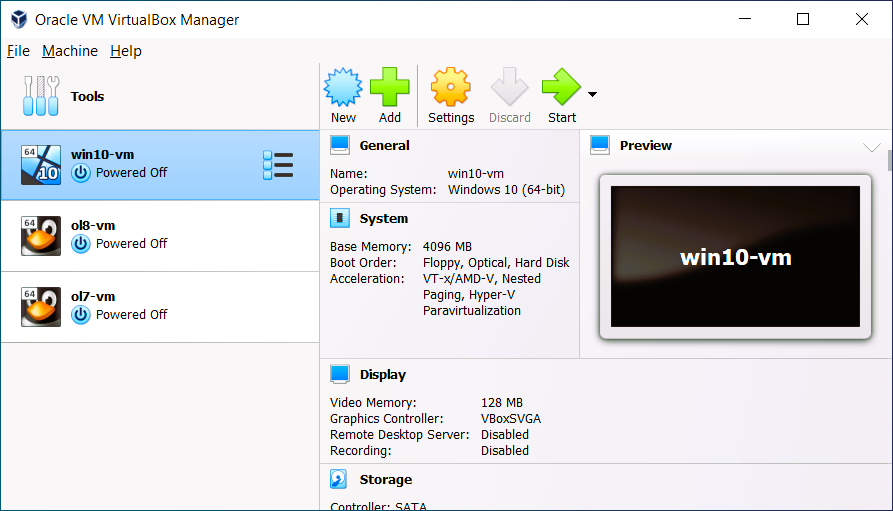
Task: Select the Tools entry label
Action: 87,96
